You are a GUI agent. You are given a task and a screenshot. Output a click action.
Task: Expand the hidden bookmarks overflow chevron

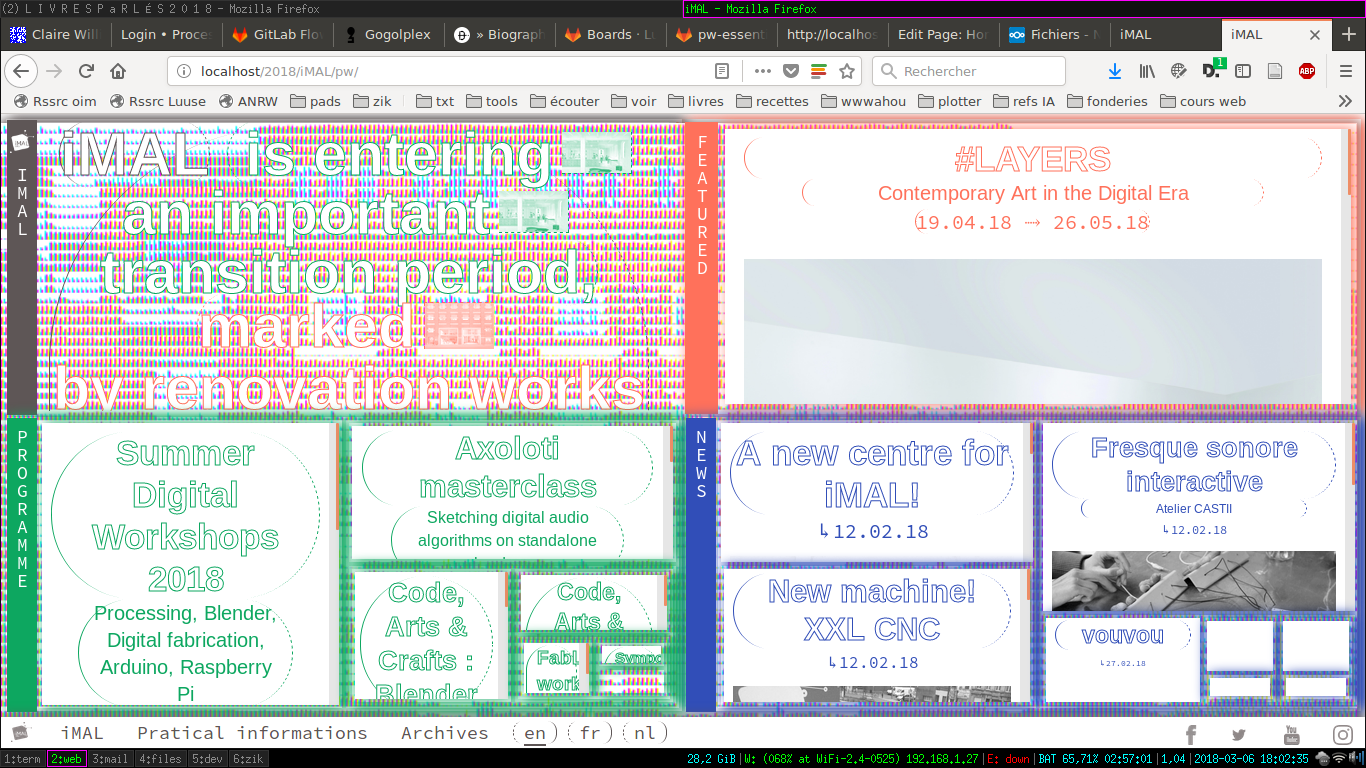click(1345, 101)
